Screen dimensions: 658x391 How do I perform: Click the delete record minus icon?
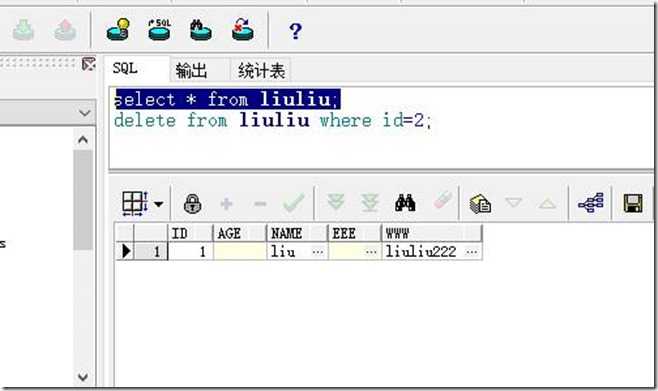260,204
